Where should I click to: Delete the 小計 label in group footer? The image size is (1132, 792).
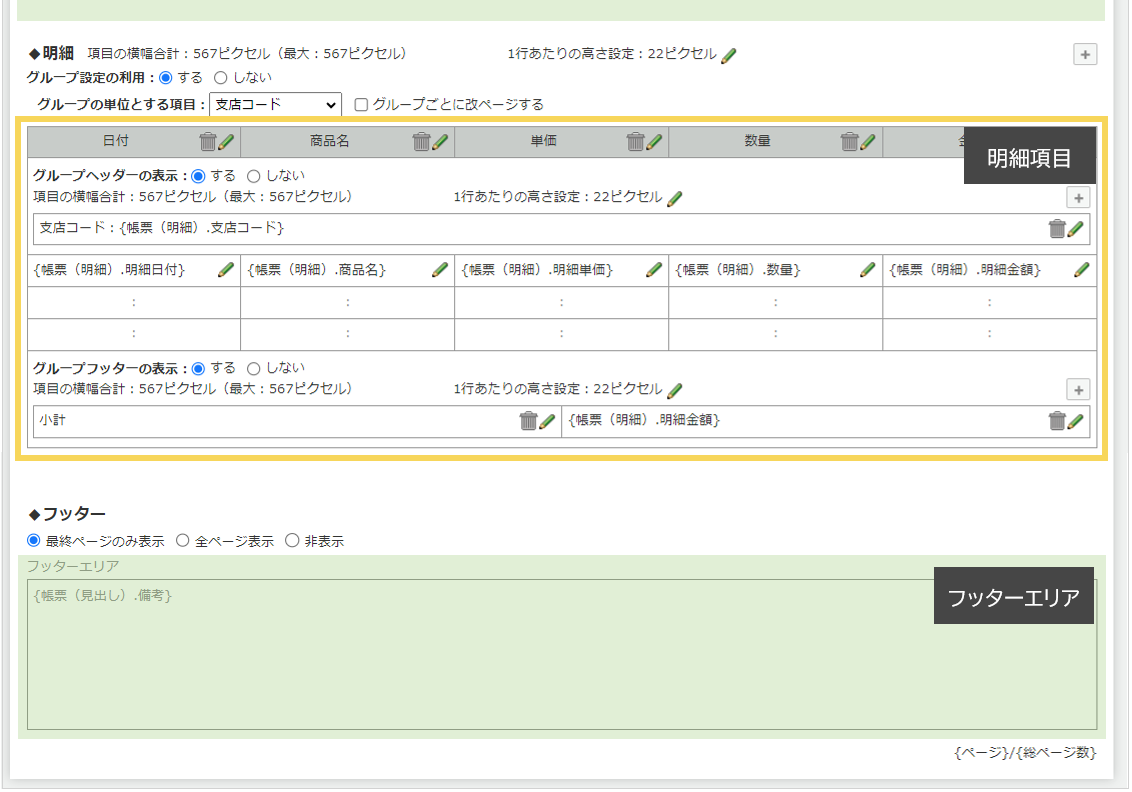(530, 421)
